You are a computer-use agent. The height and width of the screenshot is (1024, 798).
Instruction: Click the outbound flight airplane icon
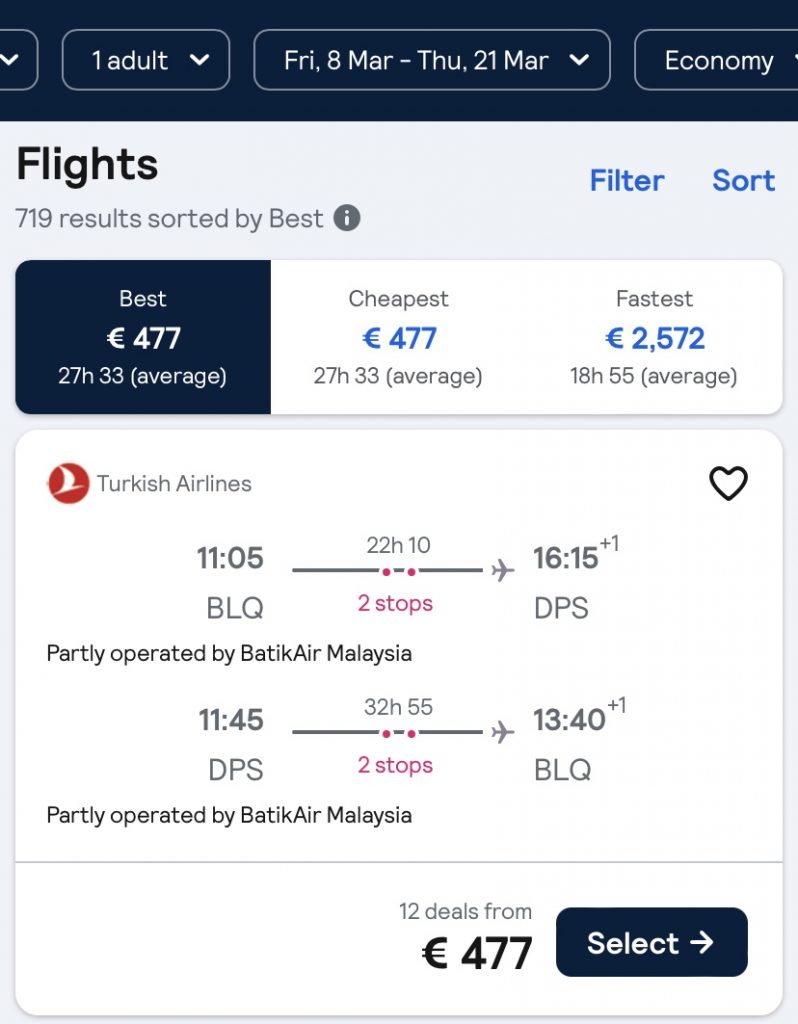[503, 571]
